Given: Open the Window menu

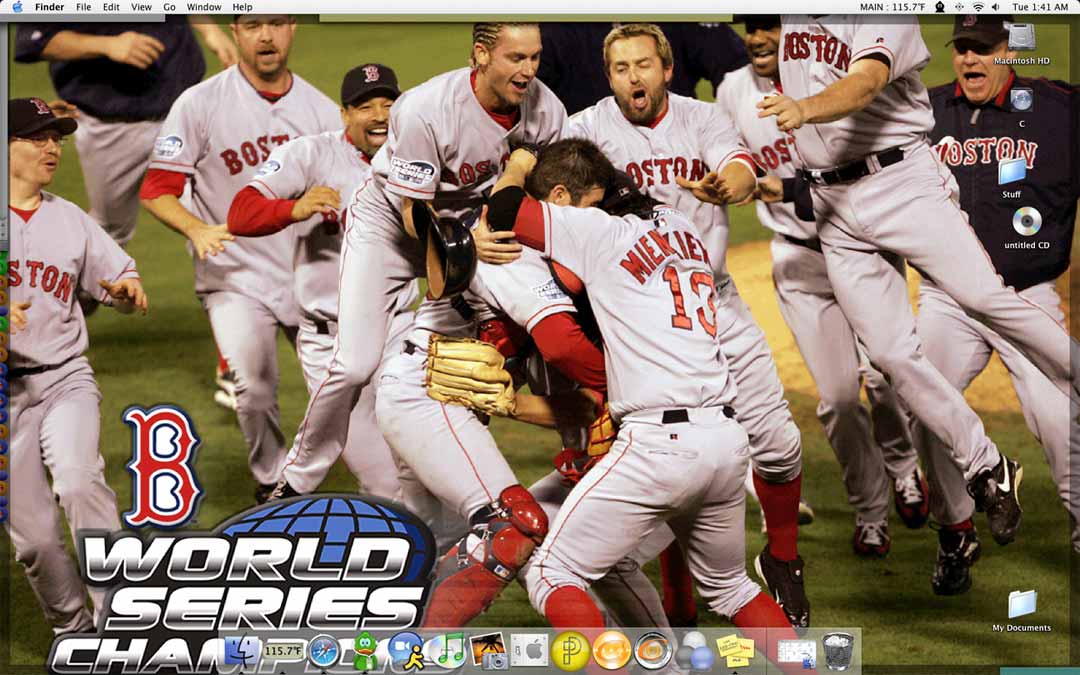Looking at the screenshot, I should pos(204,7).
